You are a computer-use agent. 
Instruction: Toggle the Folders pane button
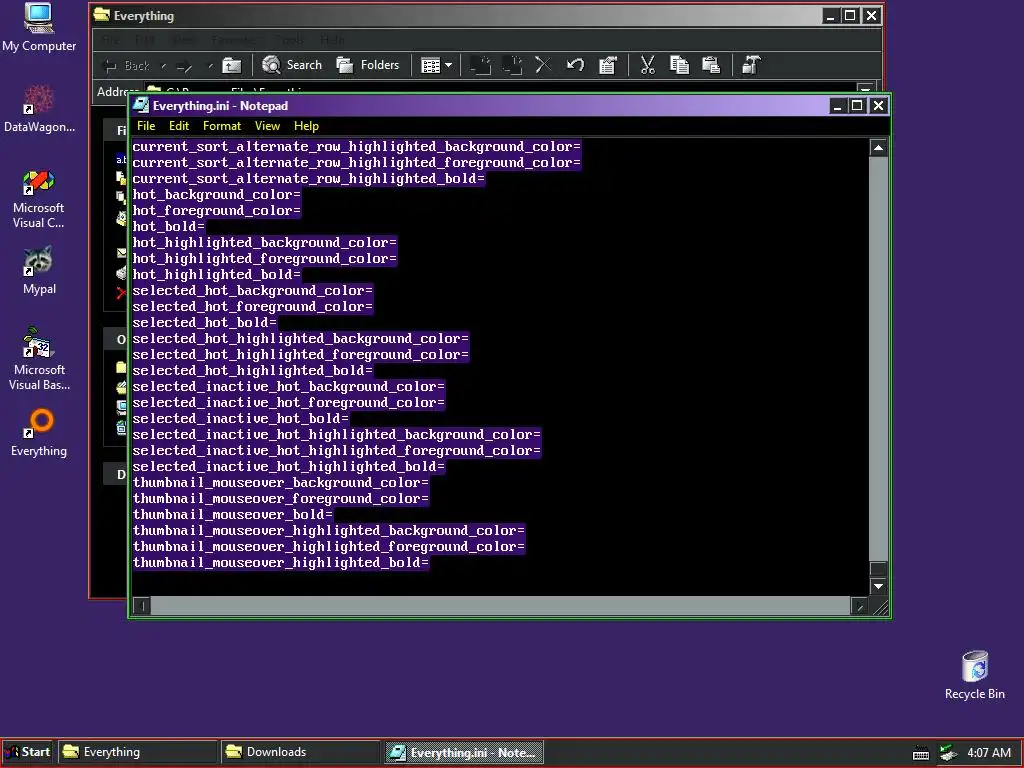368,65
